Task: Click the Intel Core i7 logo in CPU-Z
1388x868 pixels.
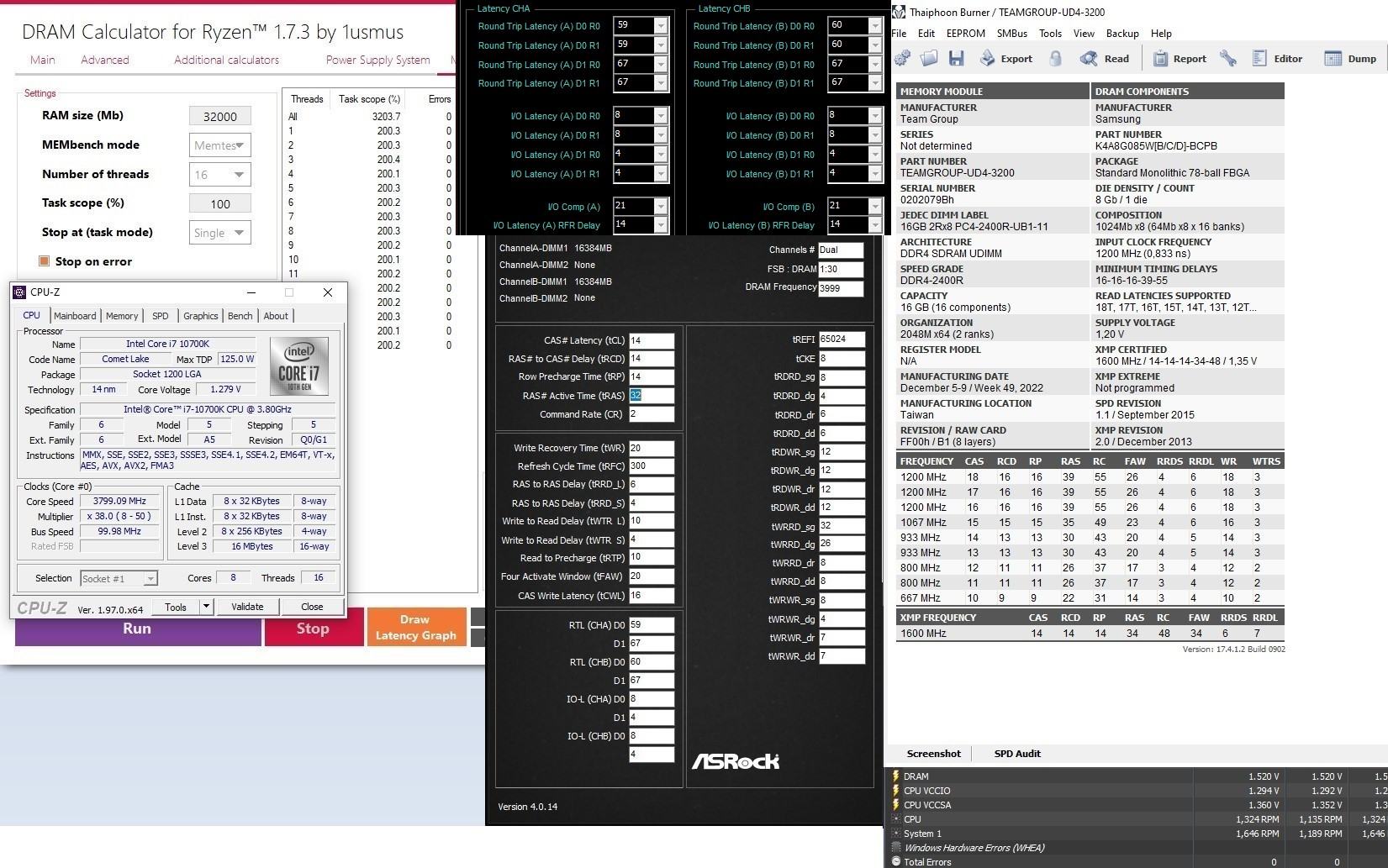Action: [298, 366]
